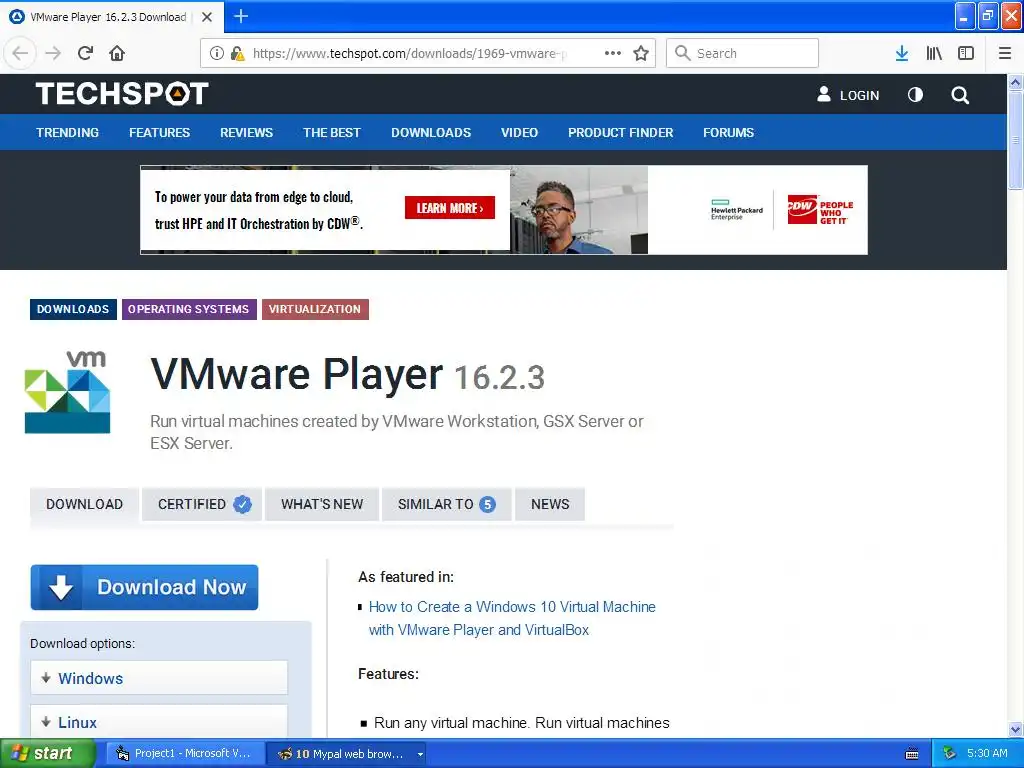The width and height of the screenshot is (1024, 768).
Task: Click the browser forward arrow
Action: point(53,53)
